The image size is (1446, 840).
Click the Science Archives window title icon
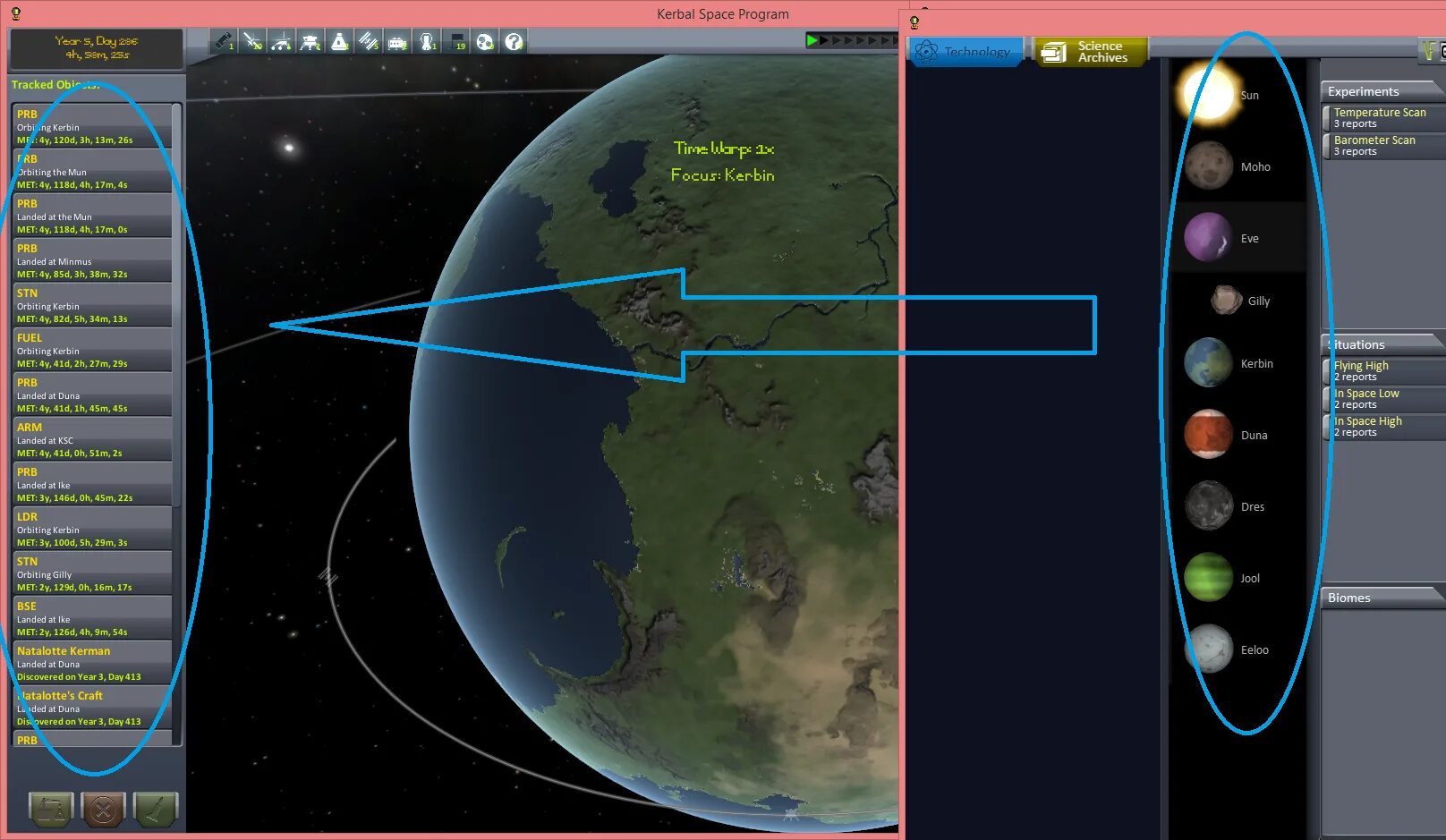click(x=914, y=22)
